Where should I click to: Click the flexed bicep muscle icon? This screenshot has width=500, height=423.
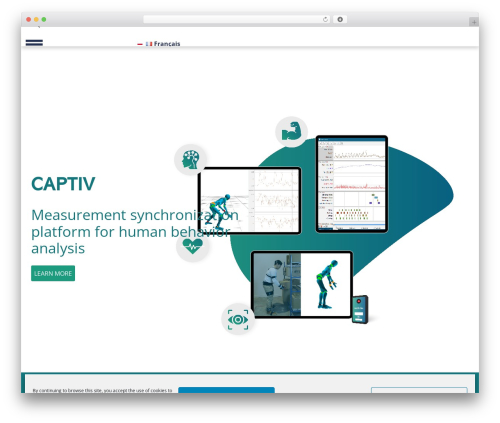pos(291,132)
